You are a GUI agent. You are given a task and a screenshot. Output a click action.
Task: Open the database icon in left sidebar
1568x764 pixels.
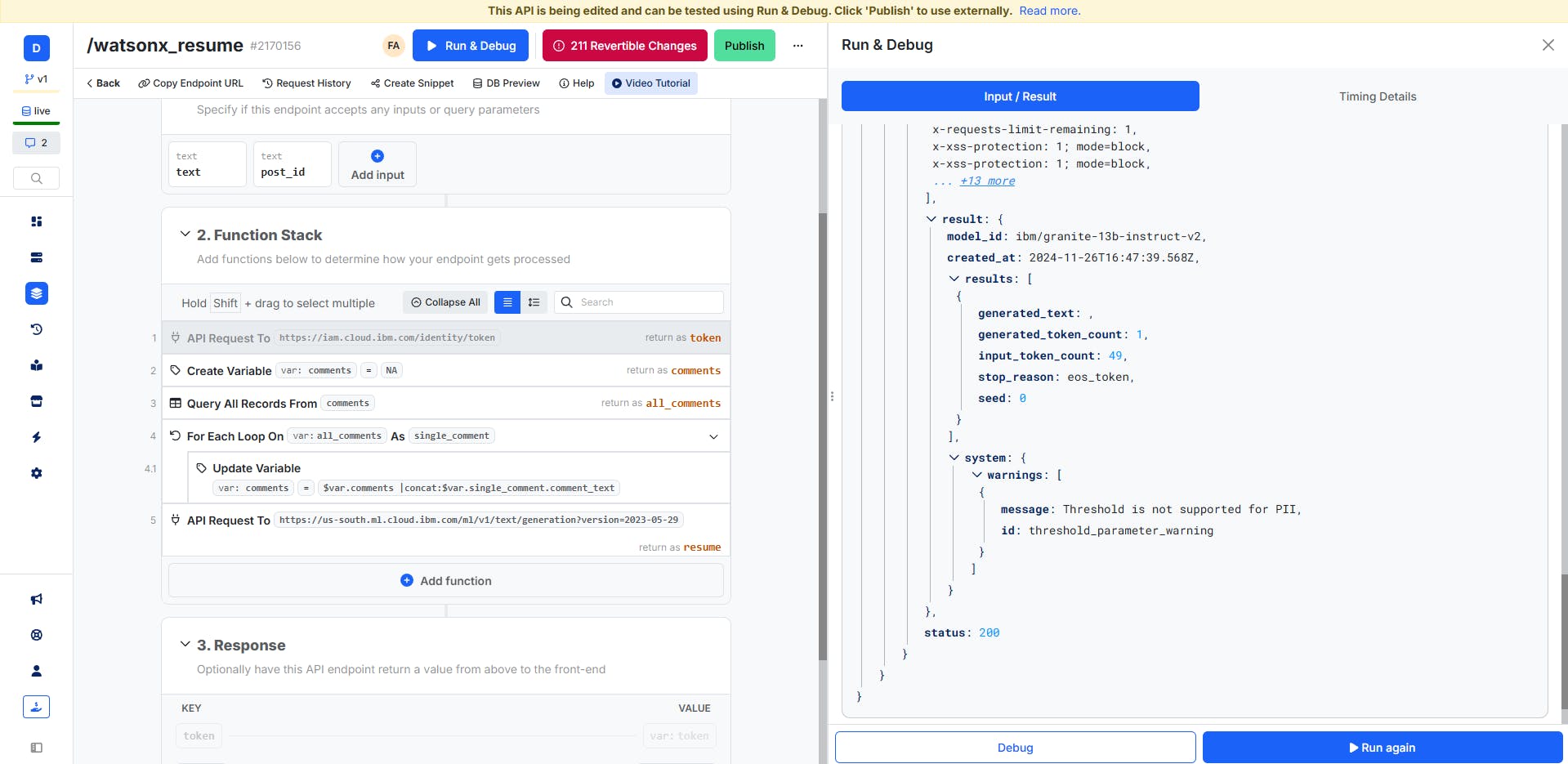(x=36, y=257)
